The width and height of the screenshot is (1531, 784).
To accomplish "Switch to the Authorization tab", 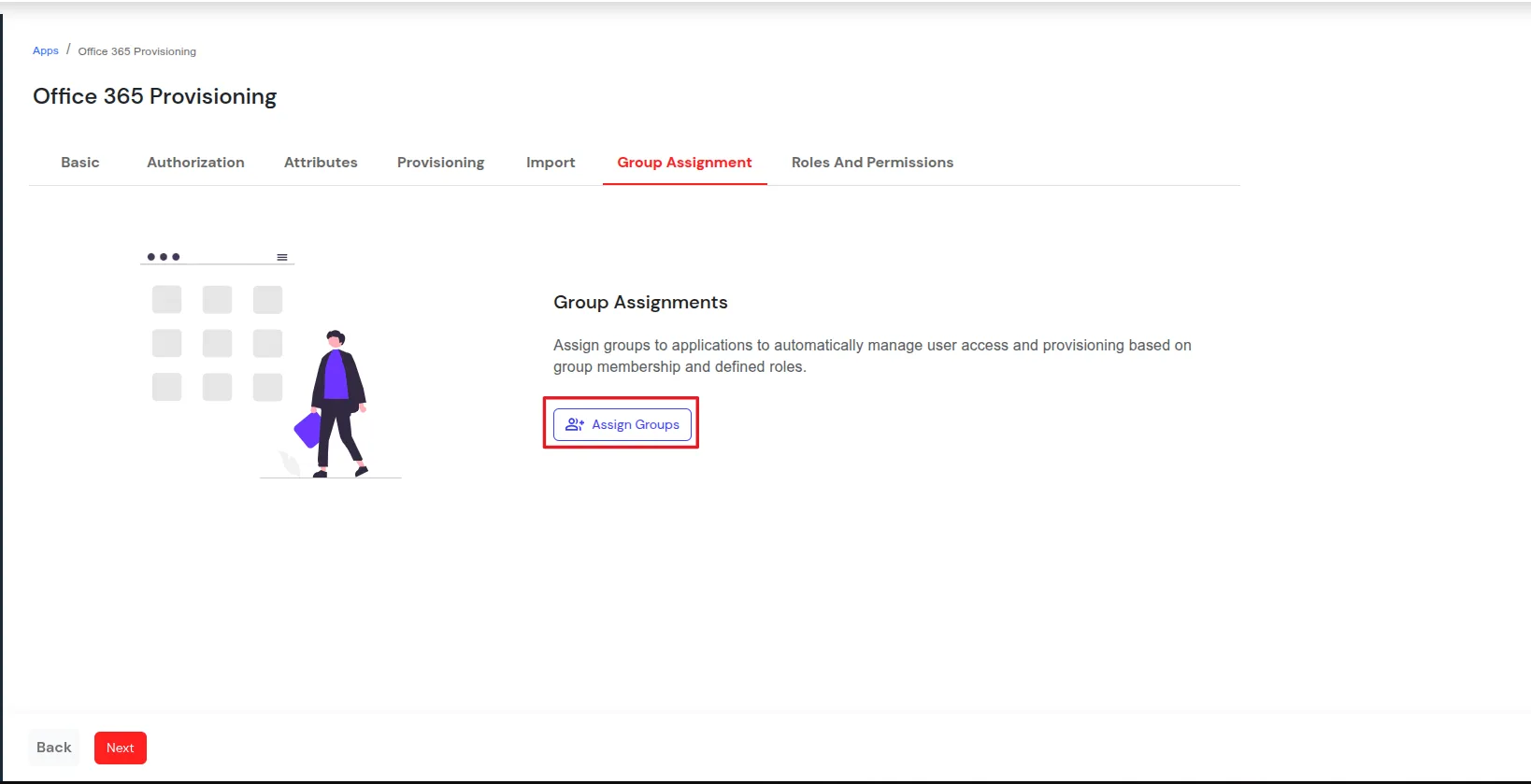I will (195, 163).
